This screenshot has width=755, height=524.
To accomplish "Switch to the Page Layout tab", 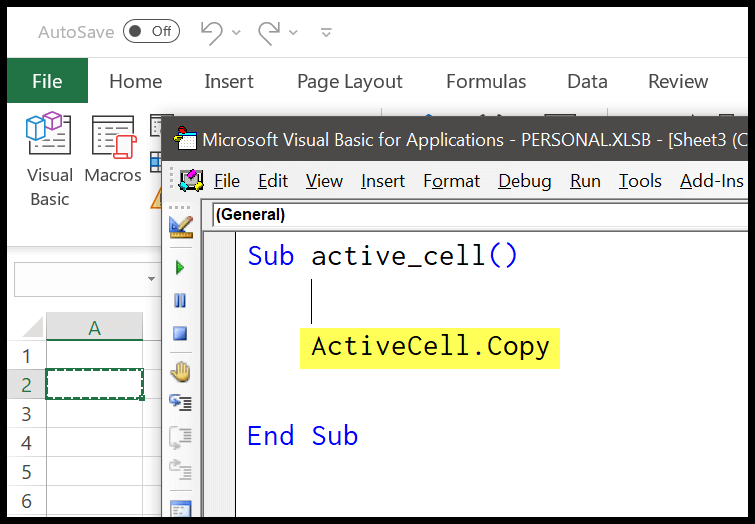I will pos(350,82).
